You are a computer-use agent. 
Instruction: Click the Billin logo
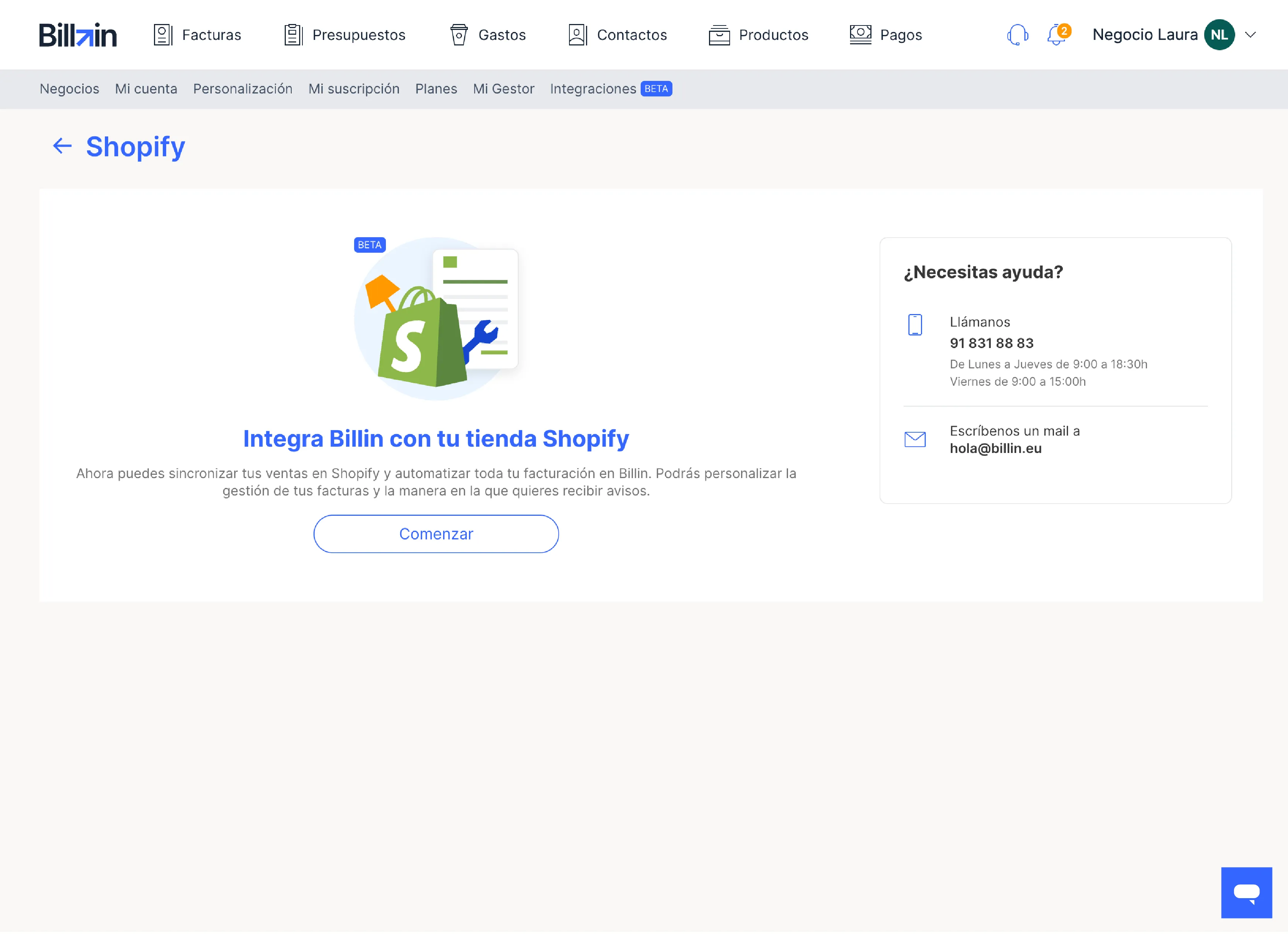78,35
